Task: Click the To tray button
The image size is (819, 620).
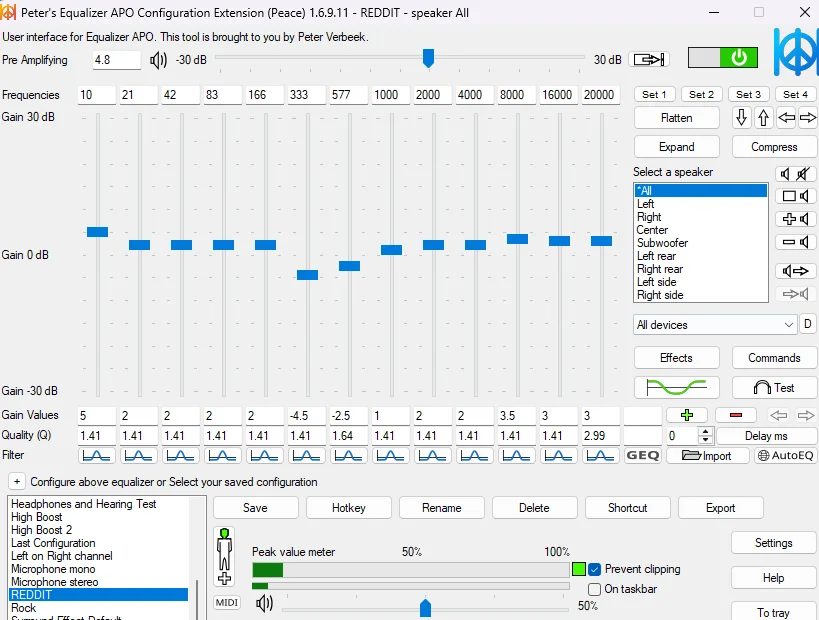Action: 774,612
